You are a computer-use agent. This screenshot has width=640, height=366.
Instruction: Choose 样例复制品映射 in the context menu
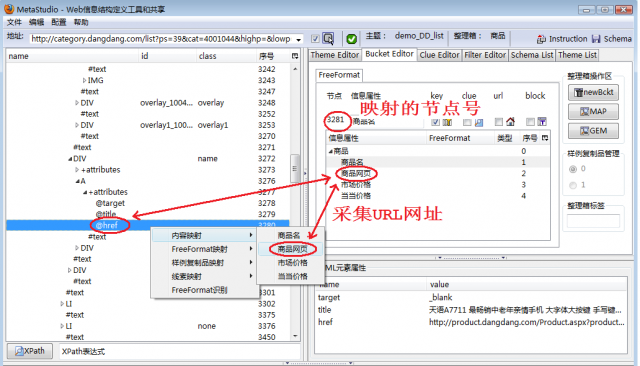[x=205, y=263]
